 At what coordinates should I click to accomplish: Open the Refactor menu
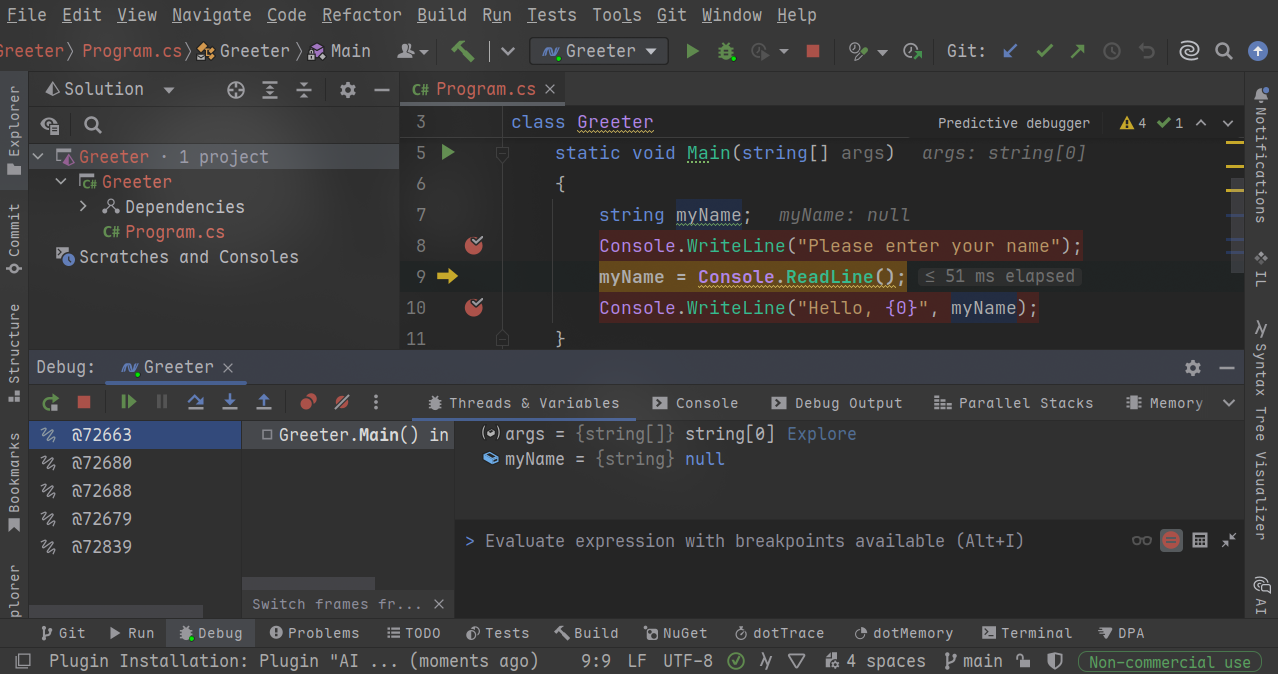pos(362,15)
